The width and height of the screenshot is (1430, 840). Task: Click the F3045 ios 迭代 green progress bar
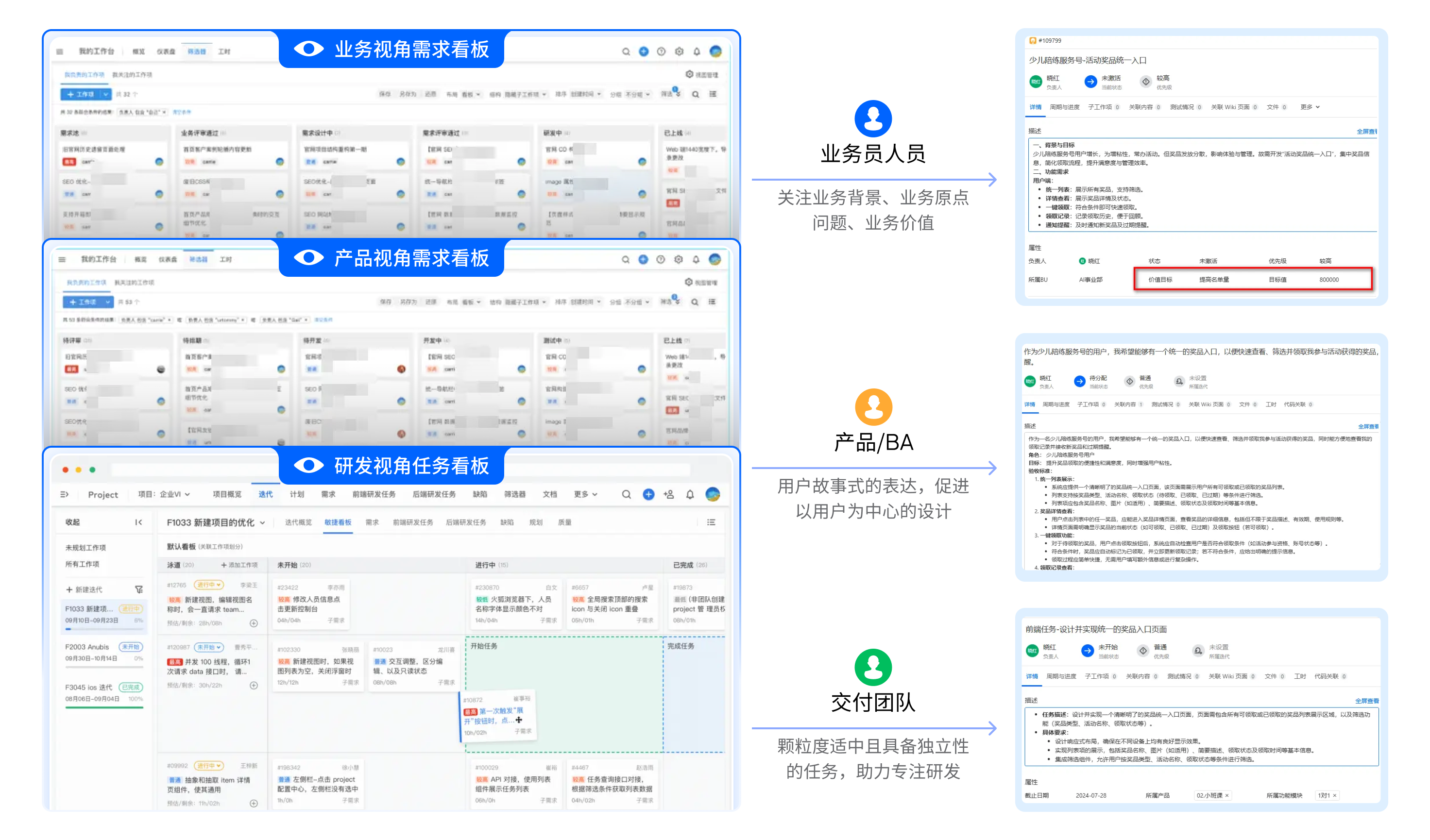coord(104,707)
